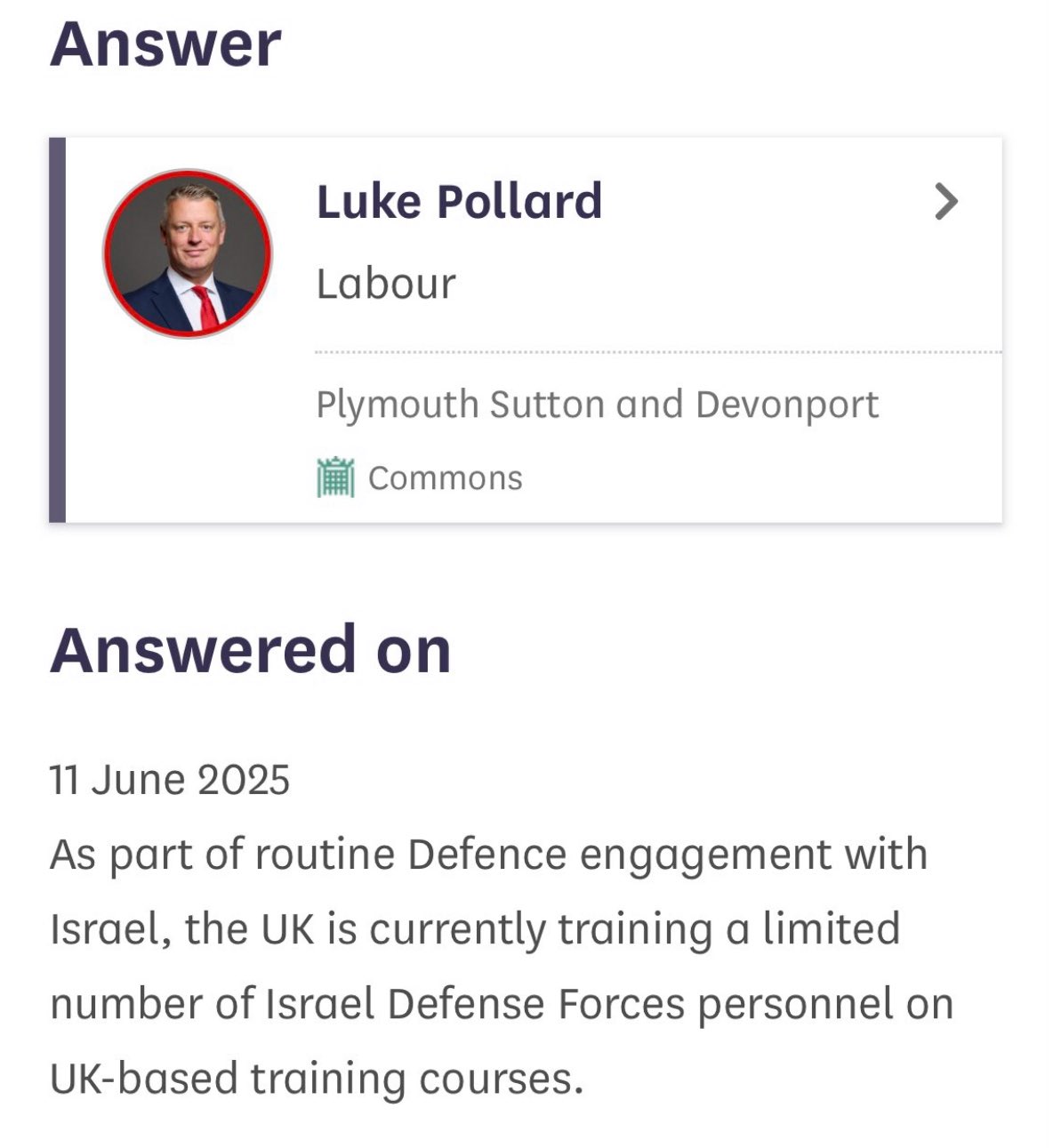The height and width of the screenshot is (1148, 1053).
Task: Open the Luke Pollard name link
Action: [459, 201]
